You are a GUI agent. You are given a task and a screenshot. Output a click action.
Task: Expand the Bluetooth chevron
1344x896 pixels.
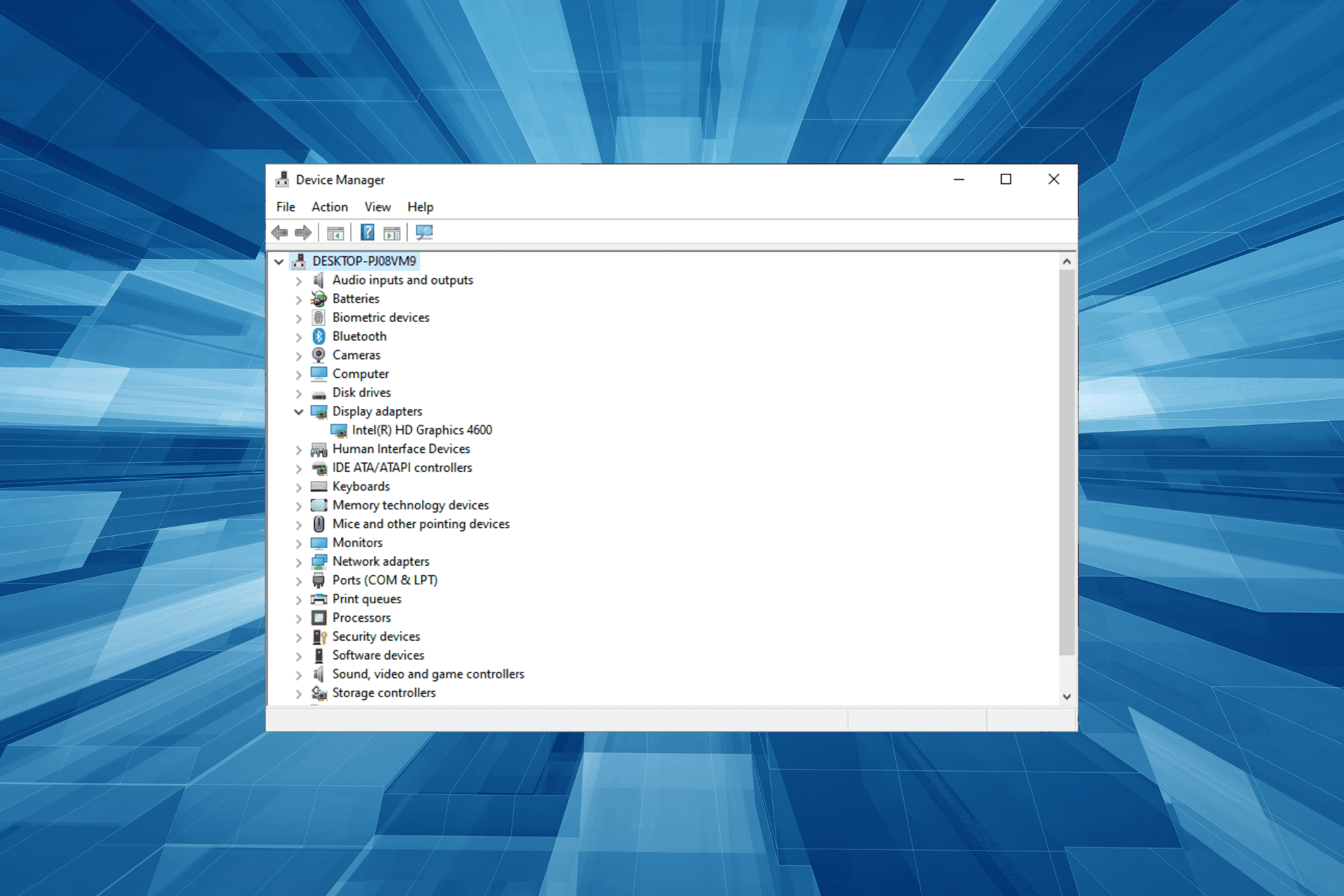[299, 337]
